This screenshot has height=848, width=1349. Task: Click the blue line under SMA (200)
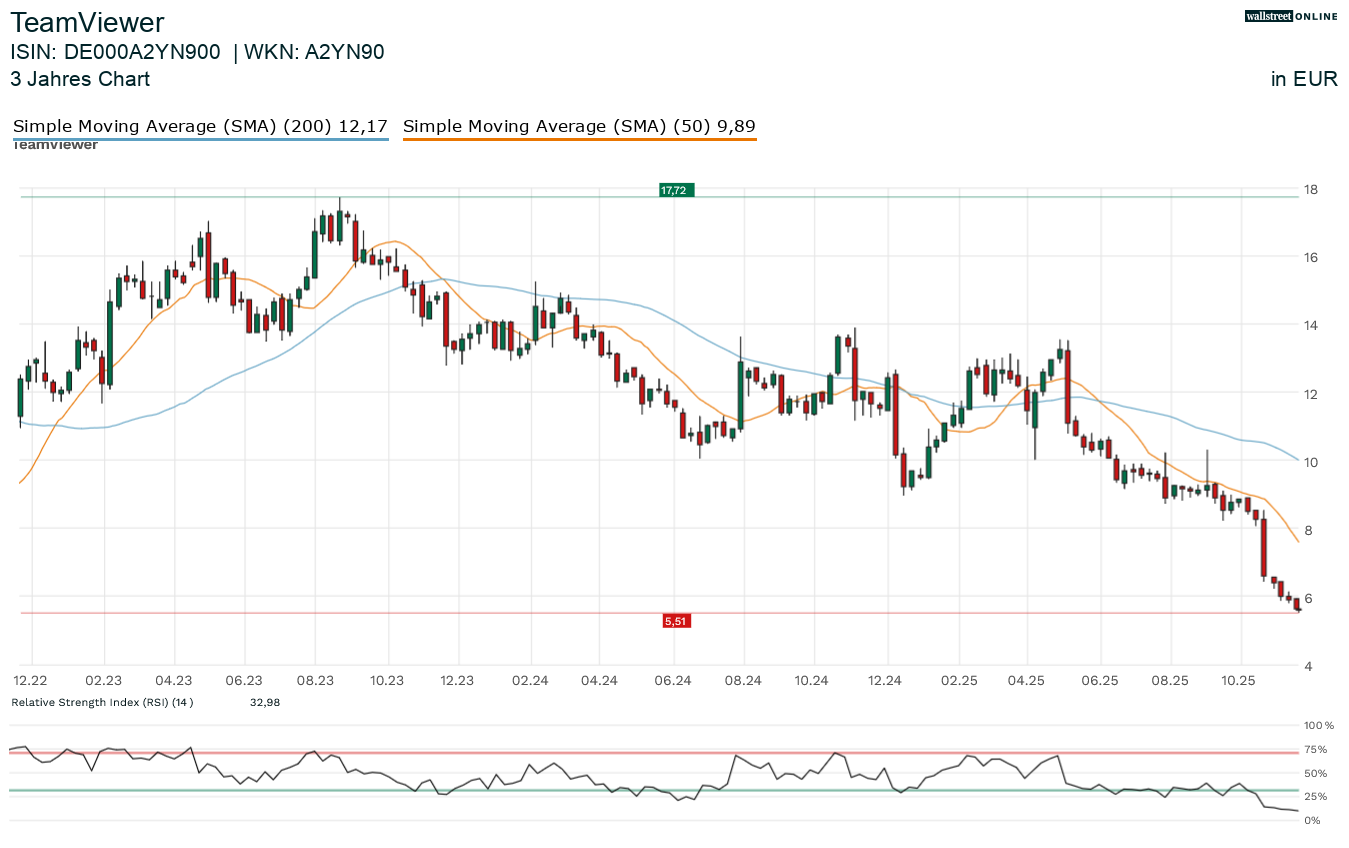pyautogui.click(x=200, y=139)
